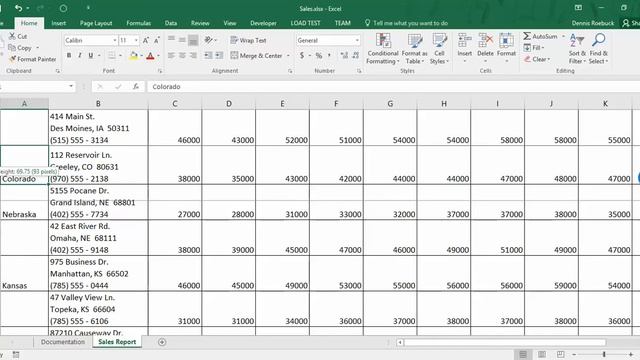Click Delete cells button
Screen dimensions: 640x360
485,48
